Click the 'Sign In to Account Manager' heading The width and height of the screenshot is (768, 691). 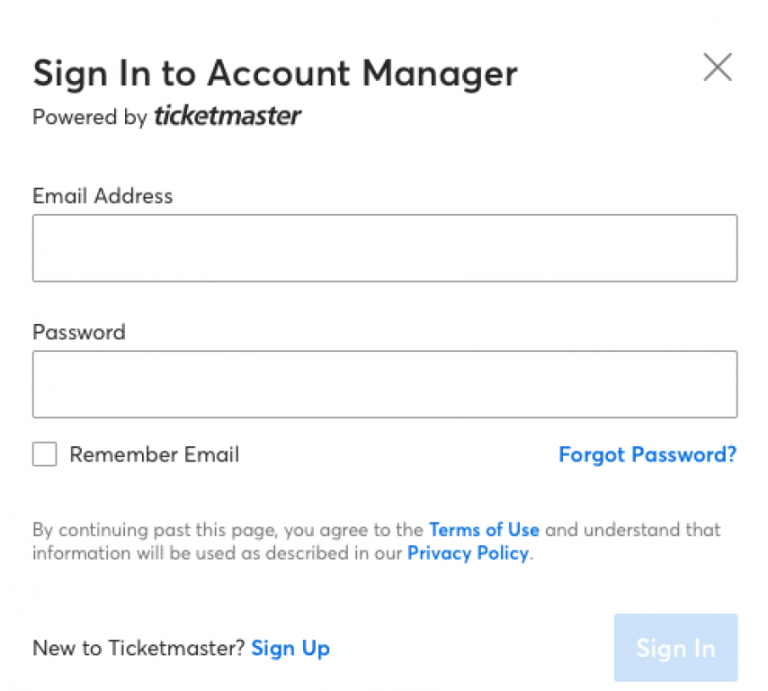click(275, 73)
